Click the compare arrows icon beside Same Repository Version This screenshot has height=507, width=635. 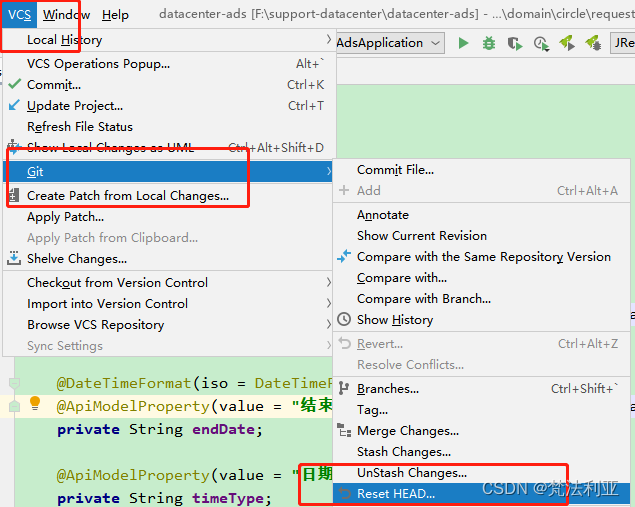[344, 256]
